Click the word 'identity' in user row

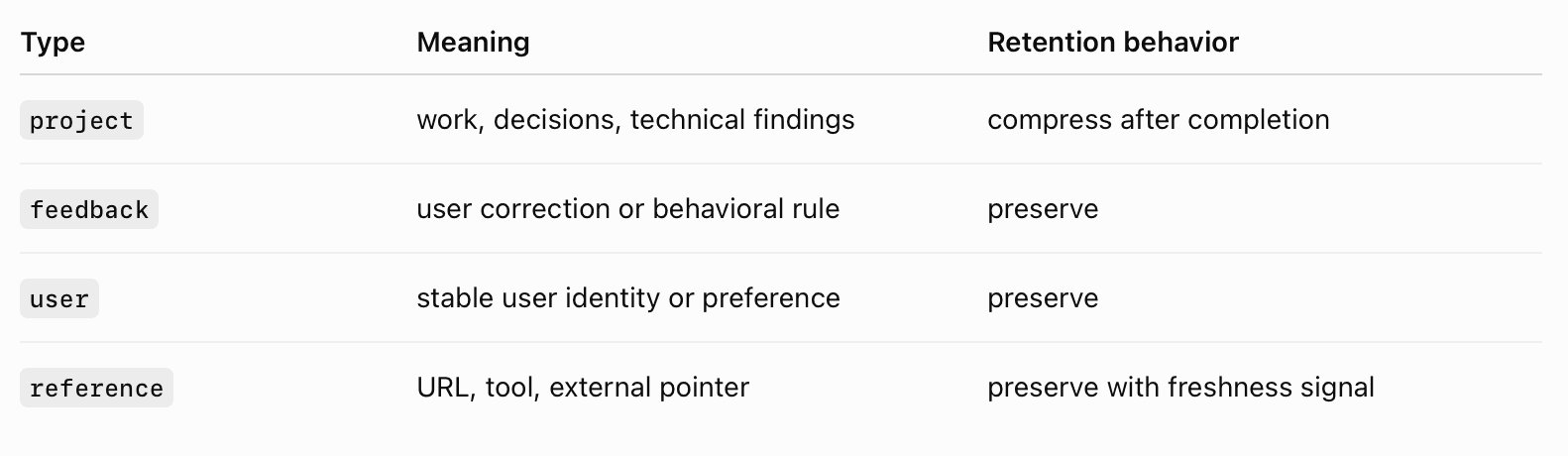coord(612,298)
